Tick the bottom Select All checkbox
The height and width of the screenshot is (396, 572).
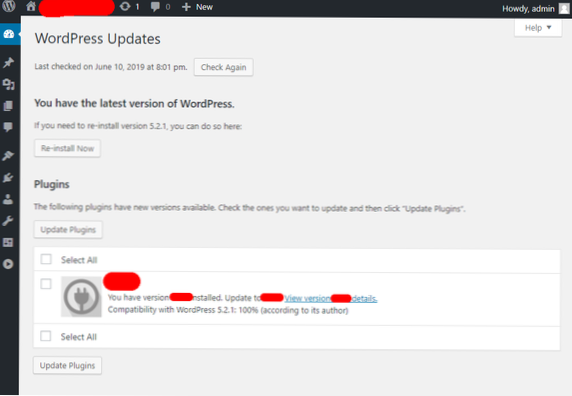[46, 336]
